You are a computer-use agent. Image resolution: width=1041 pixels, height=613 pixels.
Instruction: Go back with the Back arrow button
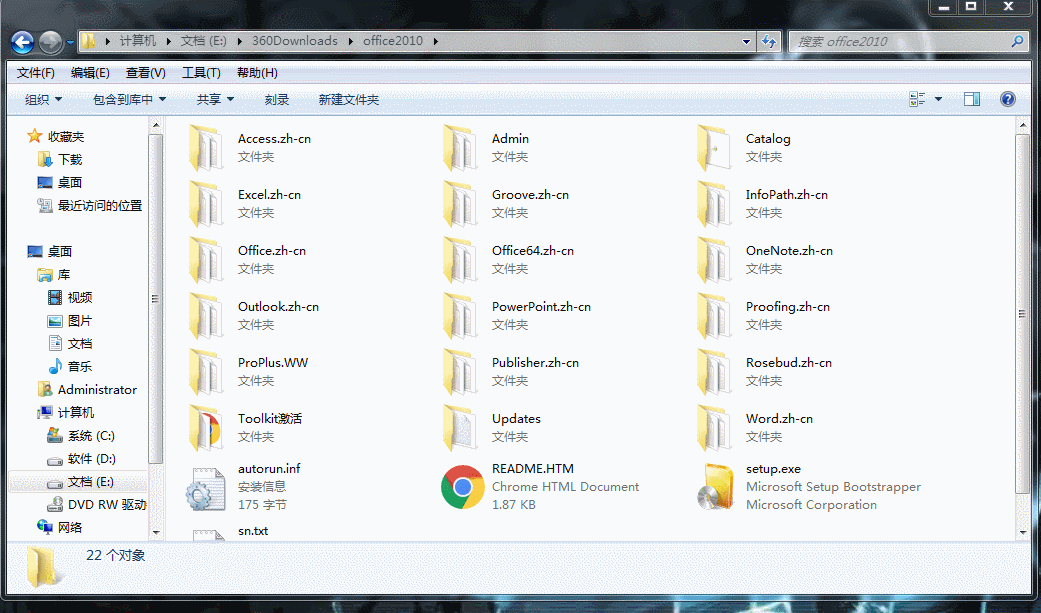coord(23,43)
